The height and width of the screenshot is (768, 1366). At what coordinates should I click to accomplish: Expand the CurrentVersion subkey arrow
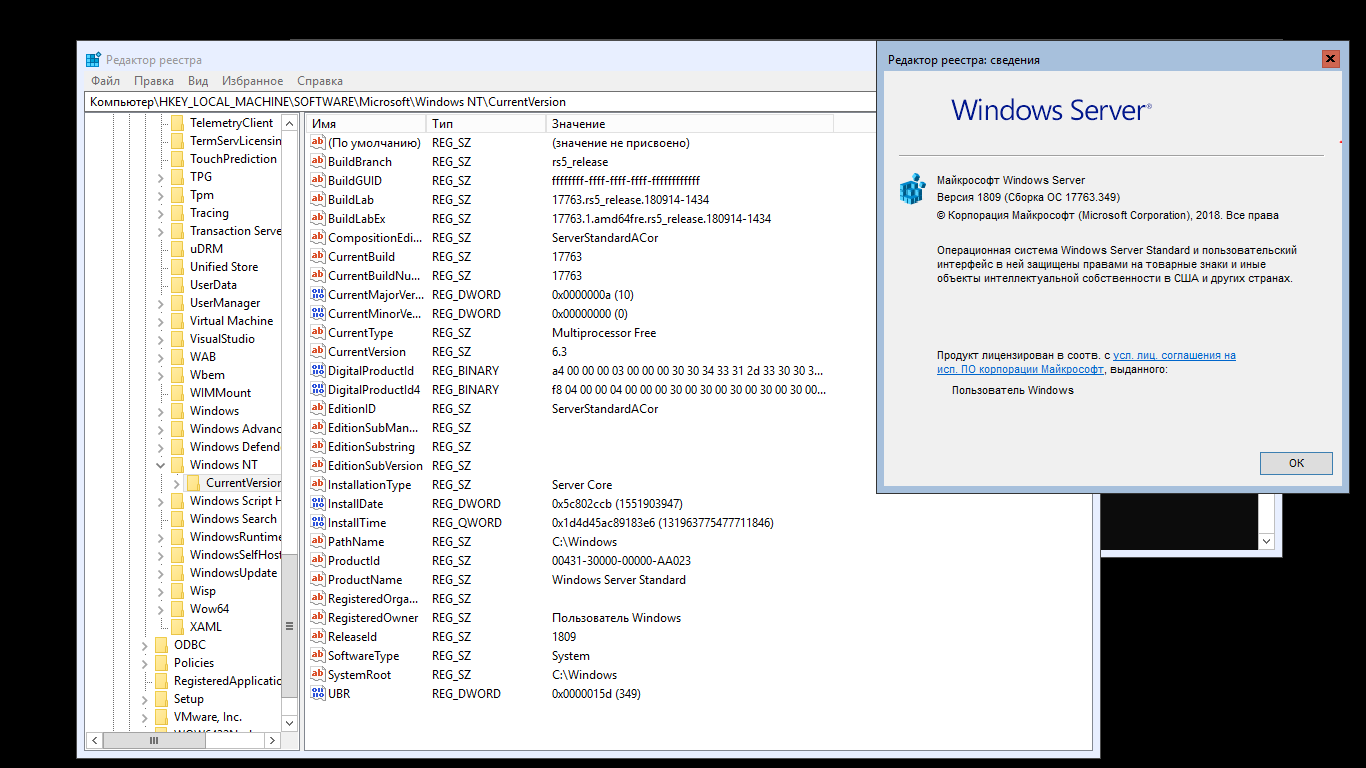(x=177, y=483)
